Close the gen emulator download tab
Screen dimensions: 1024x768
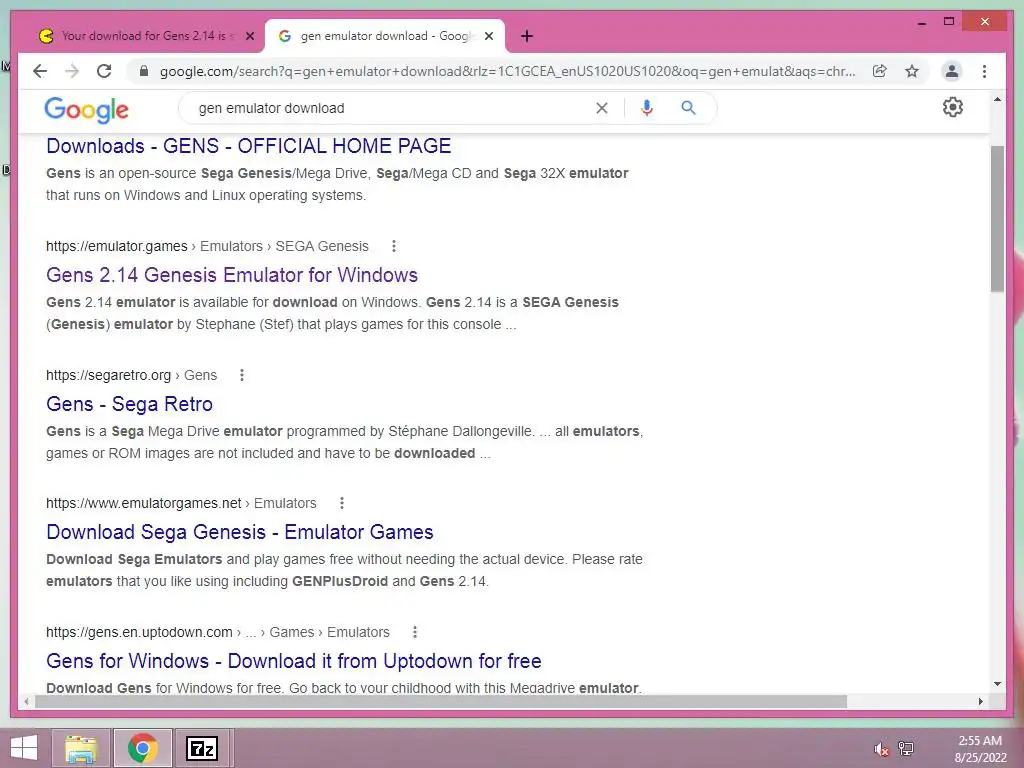pos(489,36)
